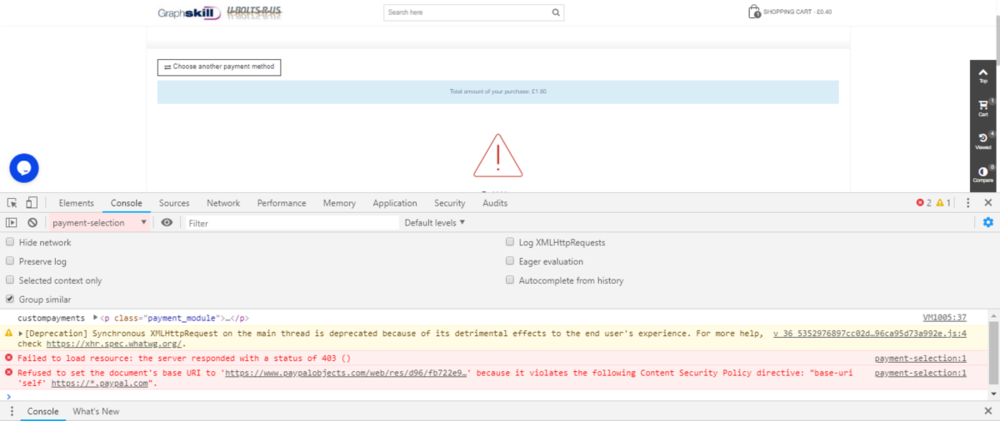Click the console Filter input field
Image resolution: width=1000 pixels, height=421 pixels.
pyautogui.click(x=290, y=223)
